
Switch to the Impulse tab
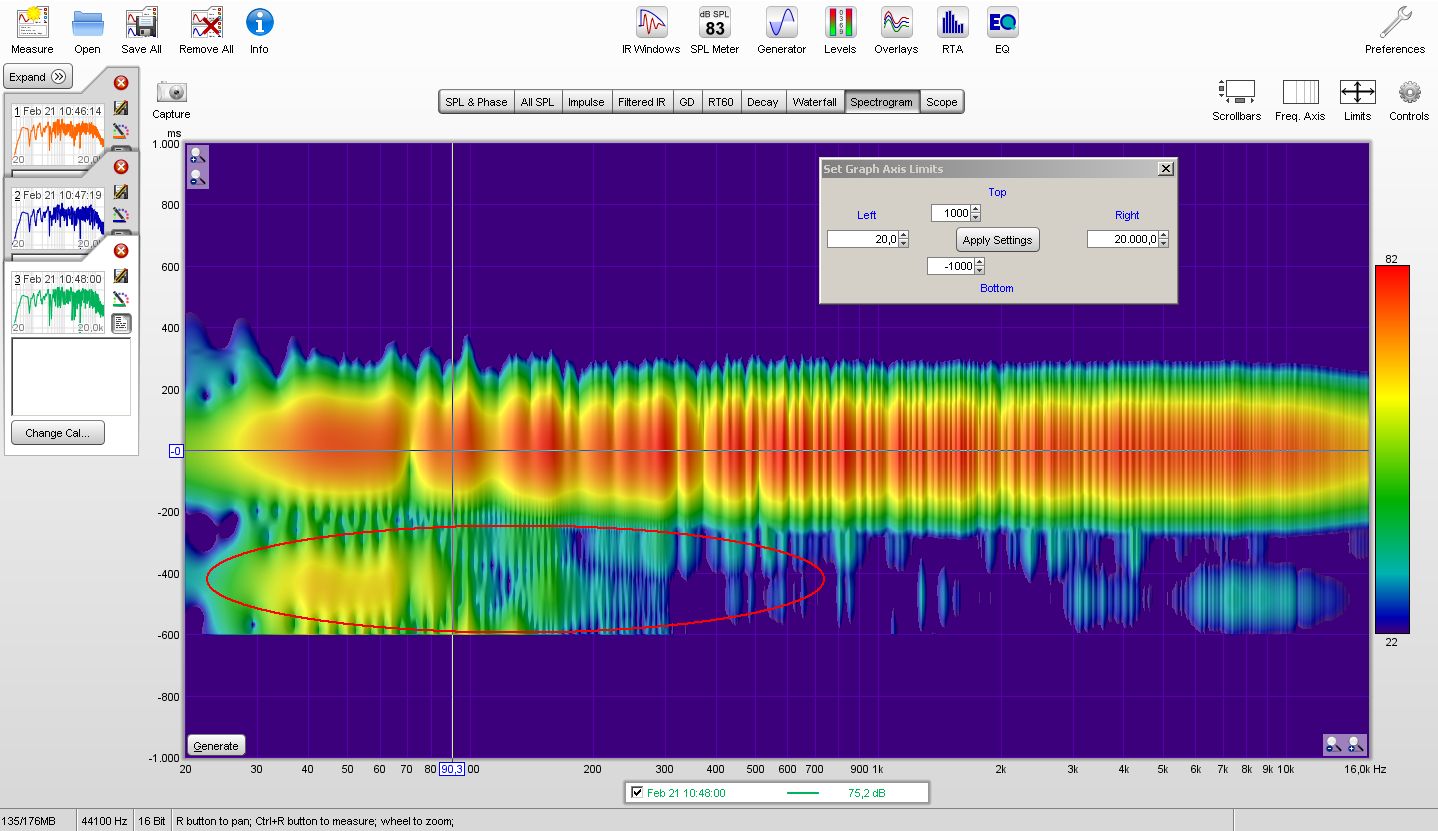coord(586,102)
